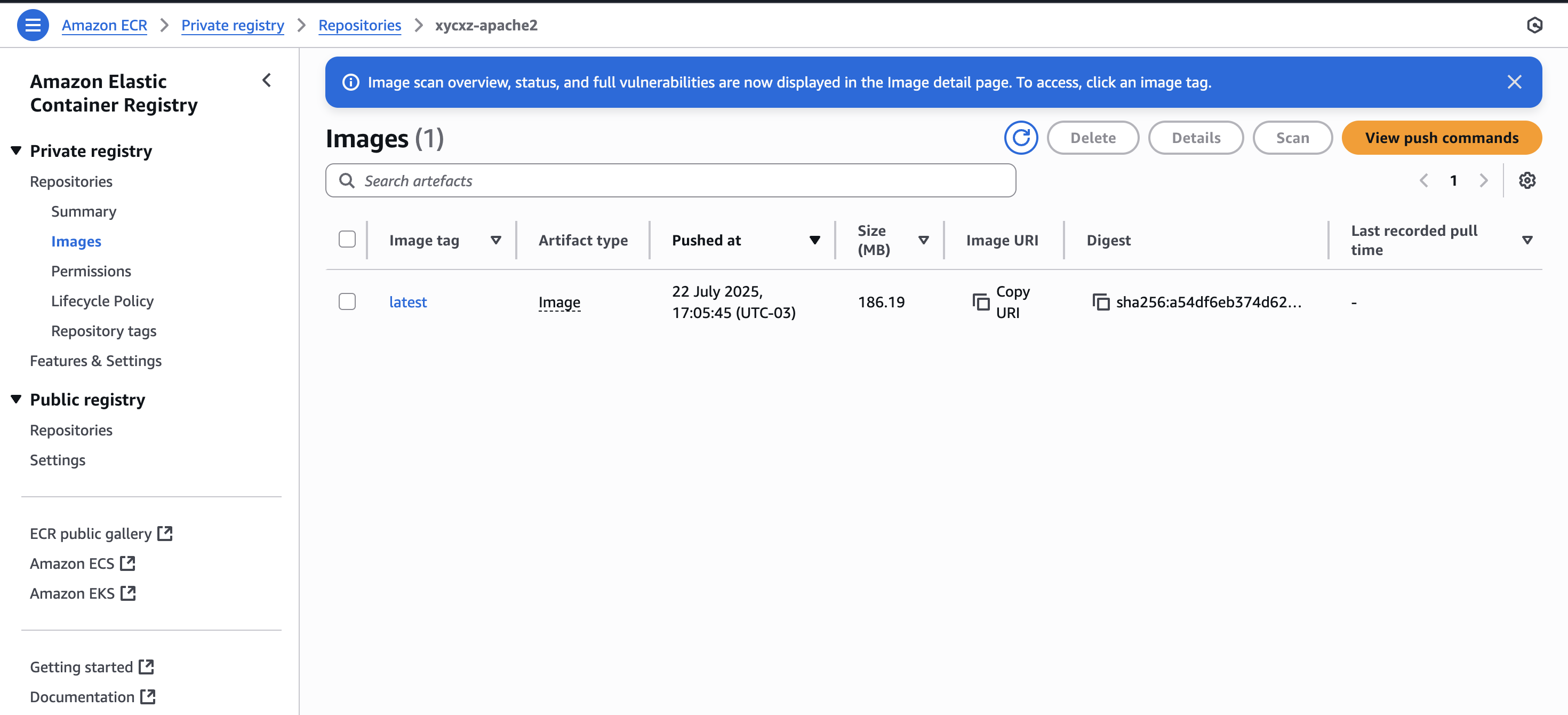Collapse the sidebar with the chevron icon
Viewport: 1568px width, 715px height.
tap(267, 81)
